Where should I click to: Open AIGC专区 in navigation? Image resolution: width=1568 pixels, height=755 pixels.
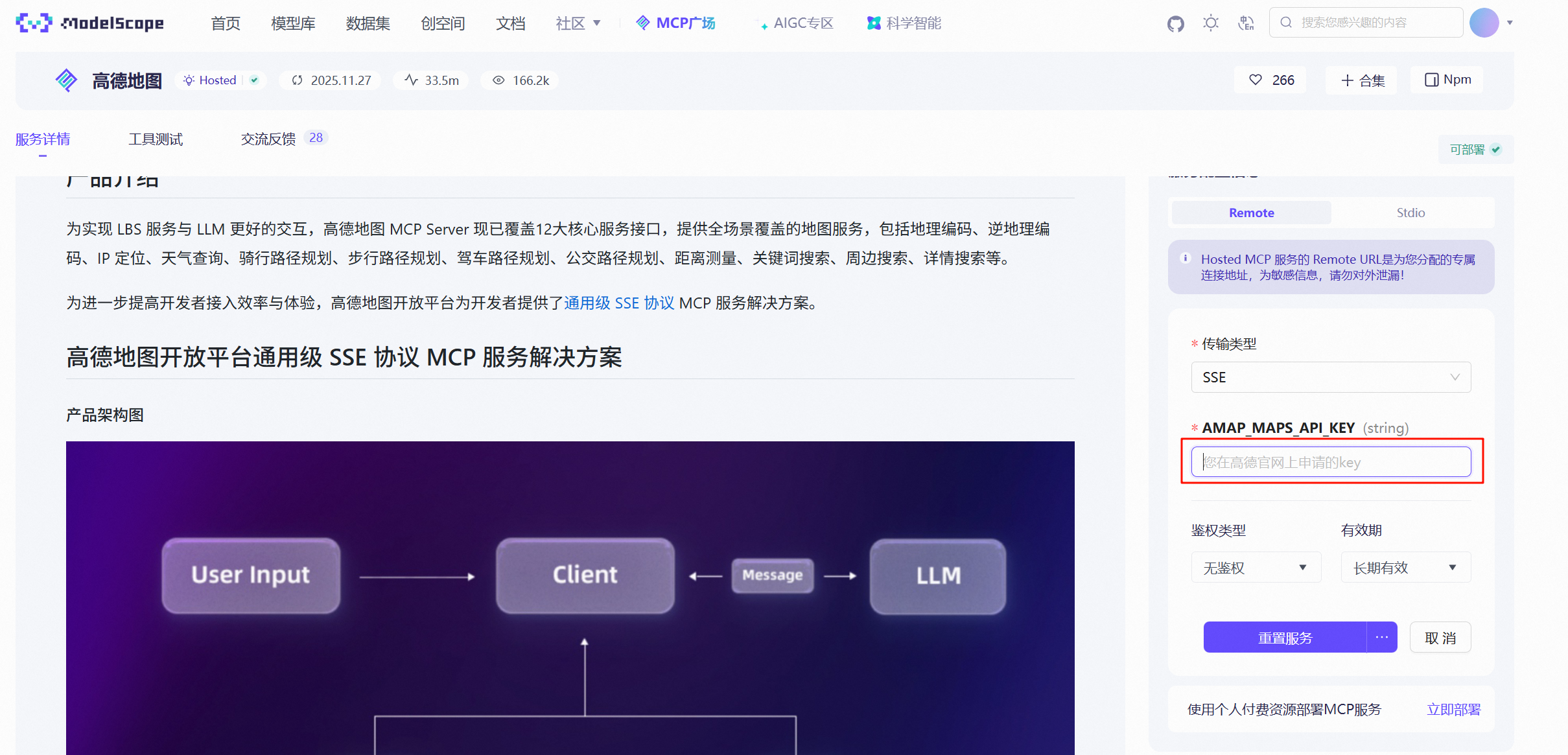click(796, 23)
